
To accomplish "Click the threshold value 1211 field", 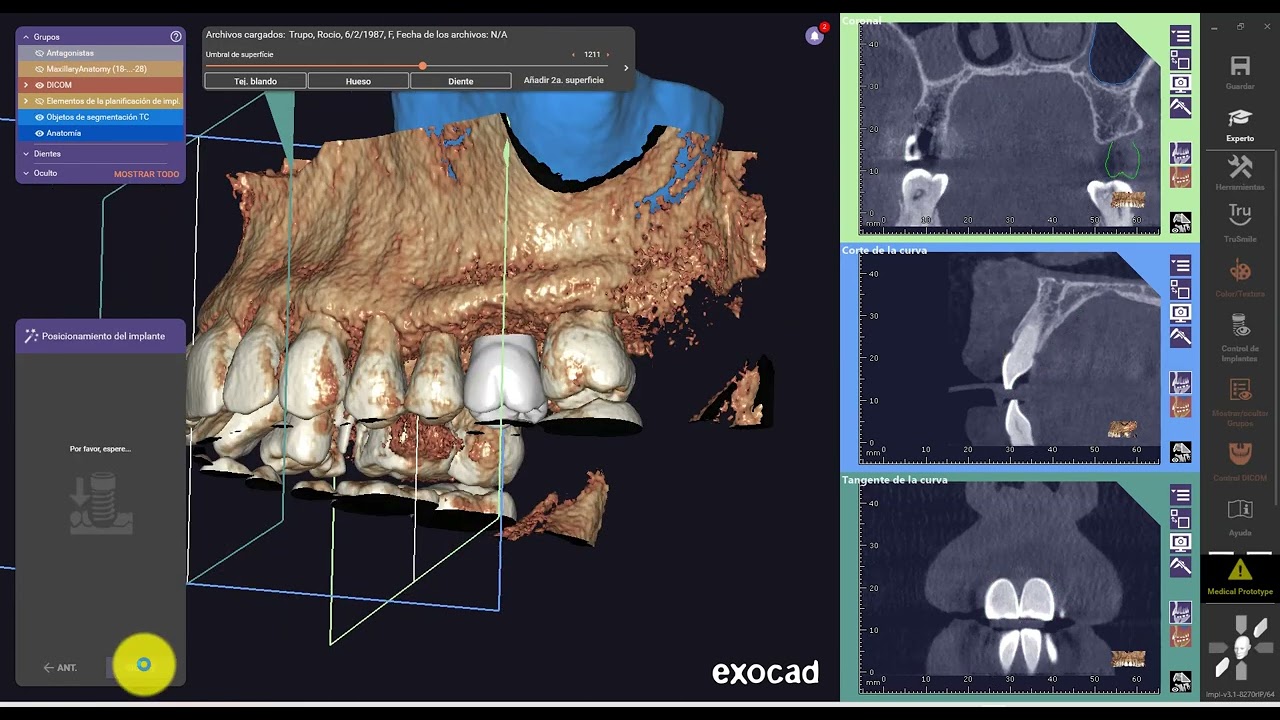I will [x=592, y=55].
